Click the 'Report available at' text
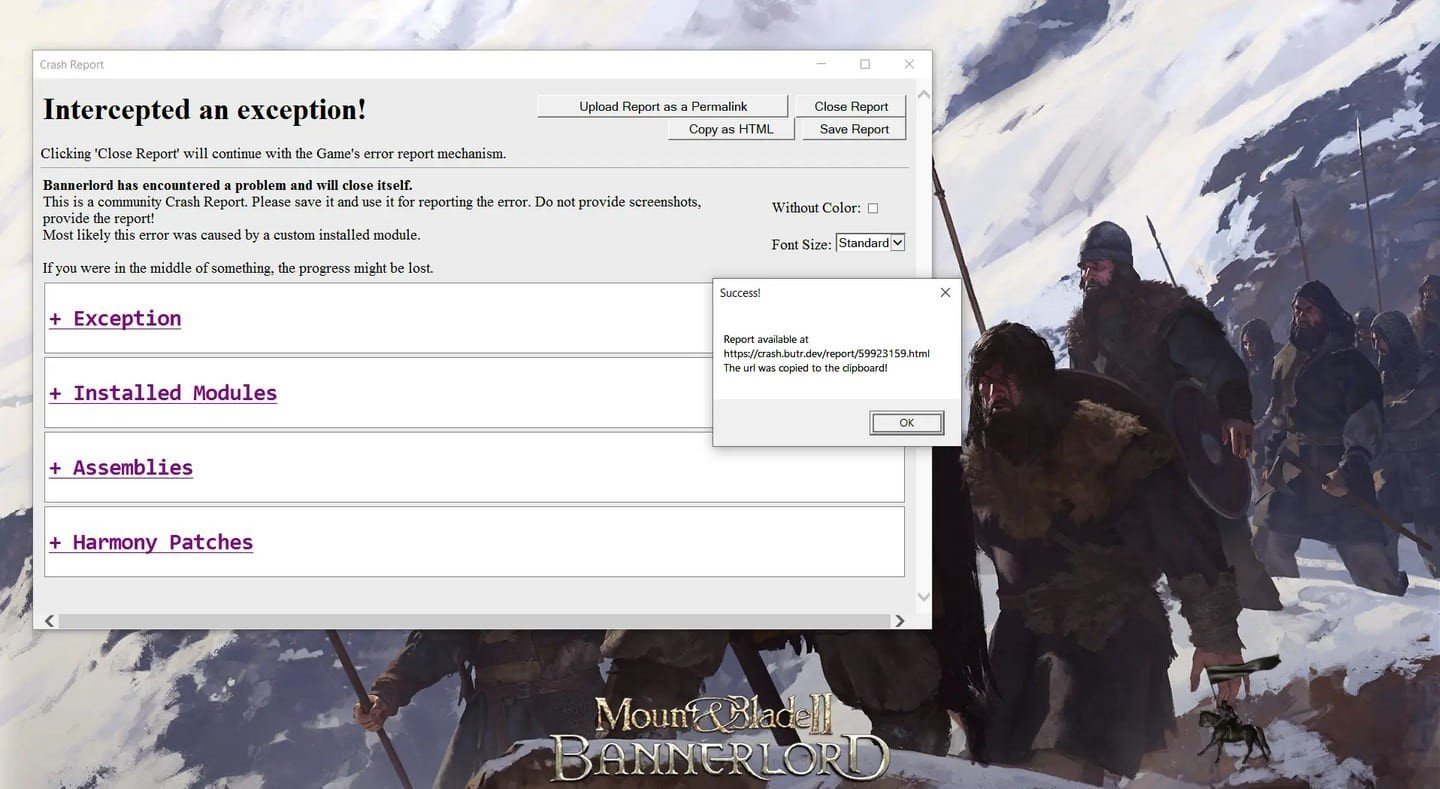 click(x=766, y=340)
